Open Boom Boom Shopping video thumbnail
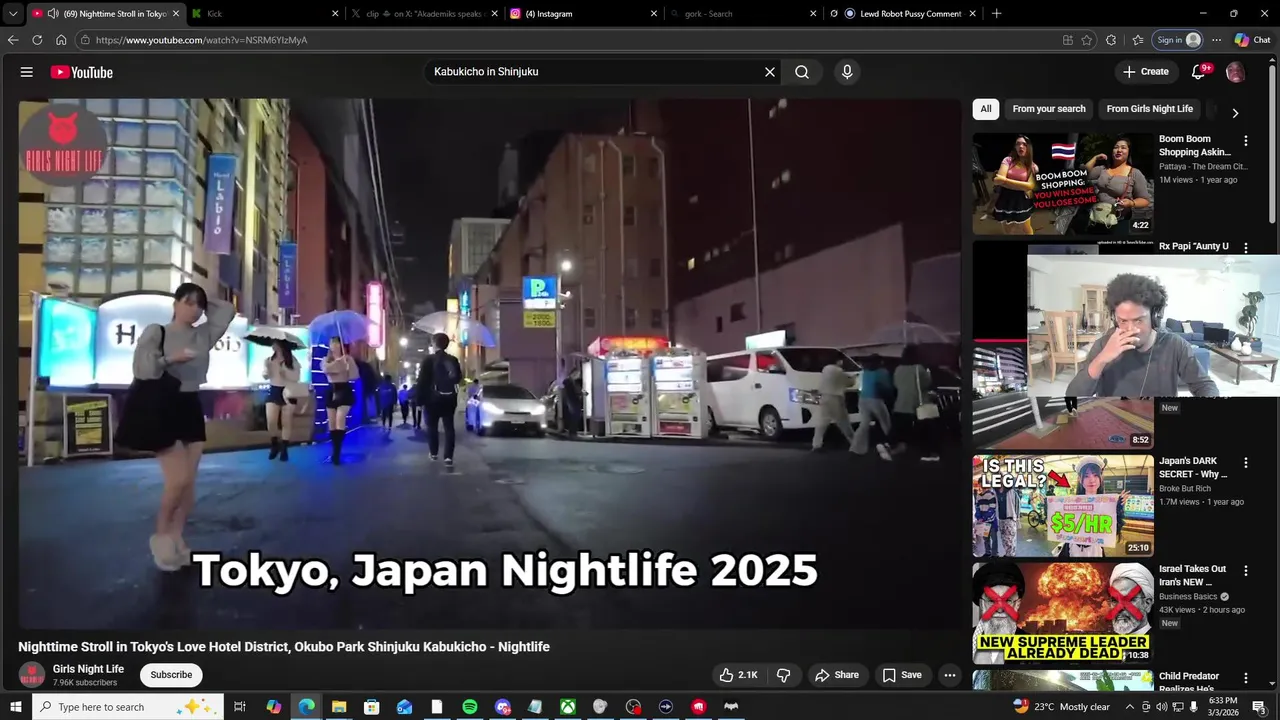Viewport: 1280px width, 720px height. coord(1063,184)
